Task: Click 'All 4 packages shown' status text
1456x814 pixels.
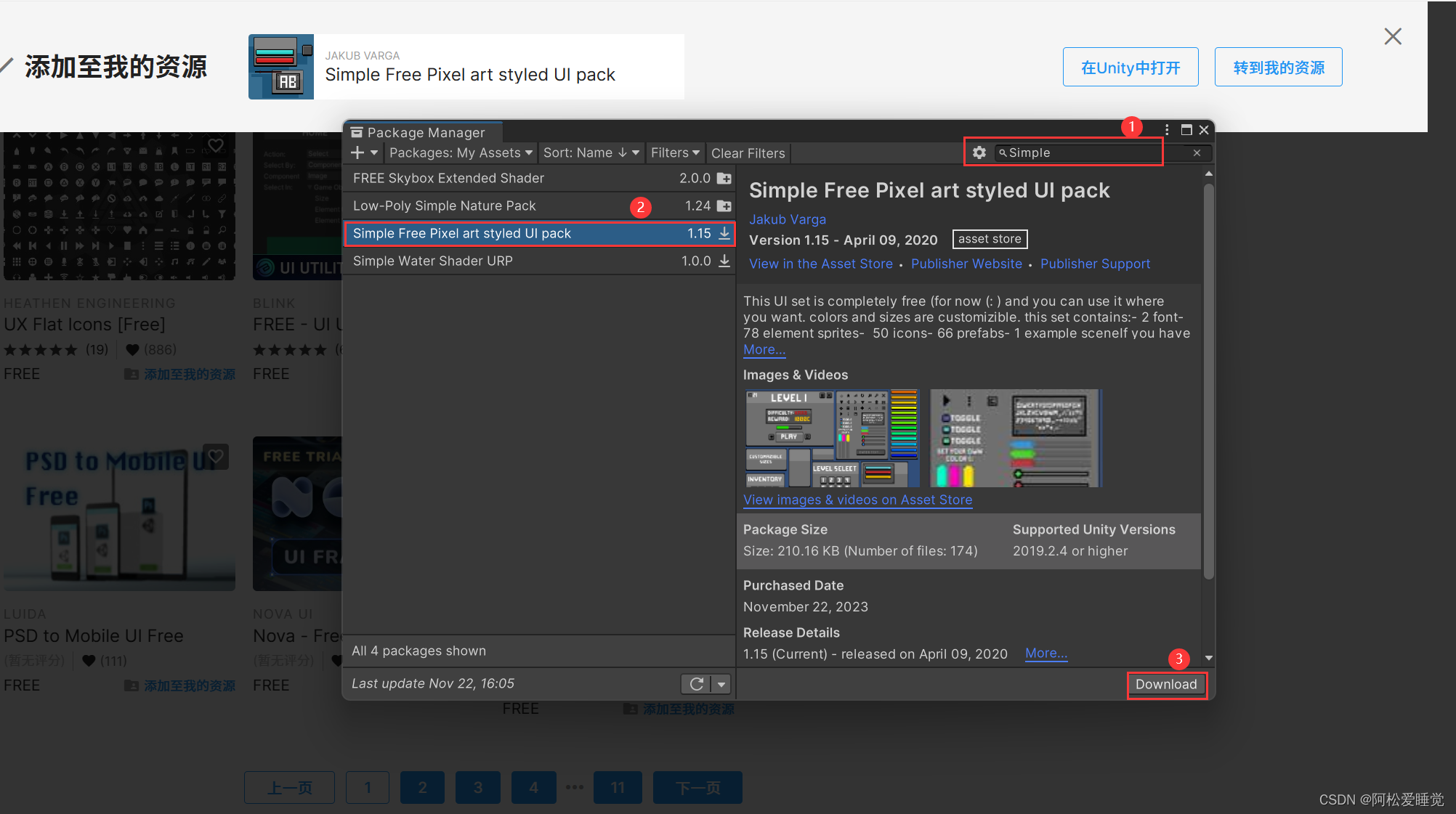Action: [x=418, y=651]
